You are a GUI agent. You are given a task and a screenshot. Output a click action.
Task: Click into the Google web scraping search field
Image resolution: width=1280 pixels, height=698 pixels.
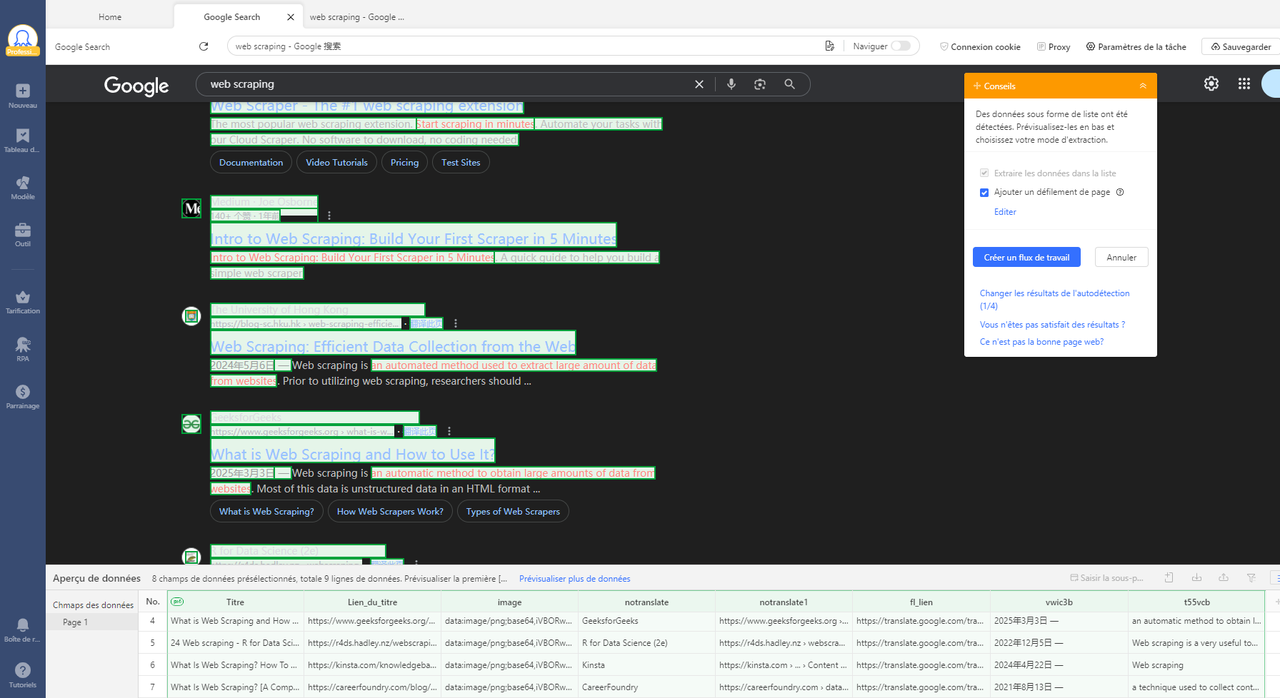(x=445, y=84)
